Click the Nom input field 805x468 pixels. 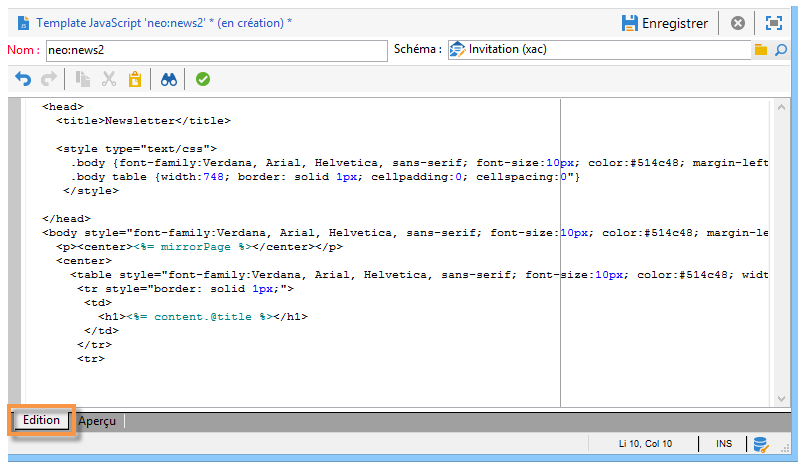tap(217, 50)
